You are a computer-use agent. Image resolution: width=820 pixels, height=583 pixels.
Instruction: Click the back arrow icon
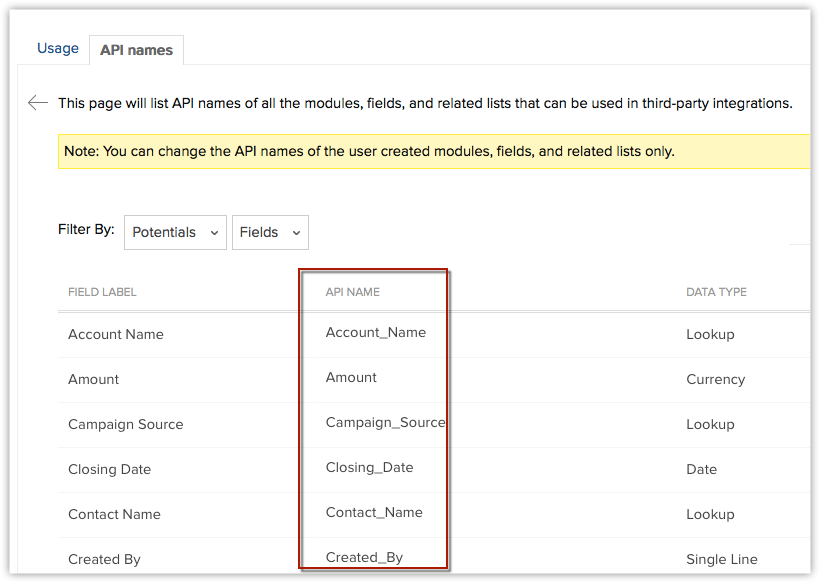tap(38, 102)
